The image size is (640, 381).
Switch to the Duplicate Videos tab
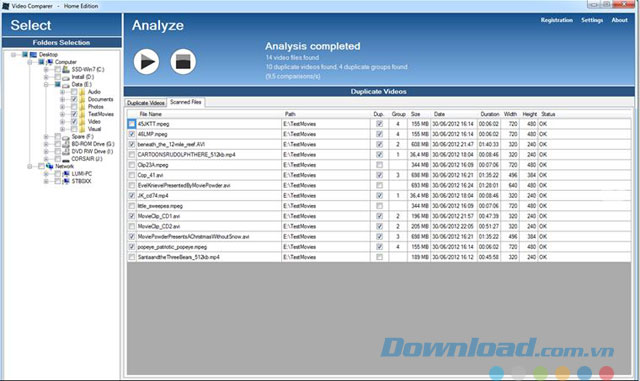point(146,103)
